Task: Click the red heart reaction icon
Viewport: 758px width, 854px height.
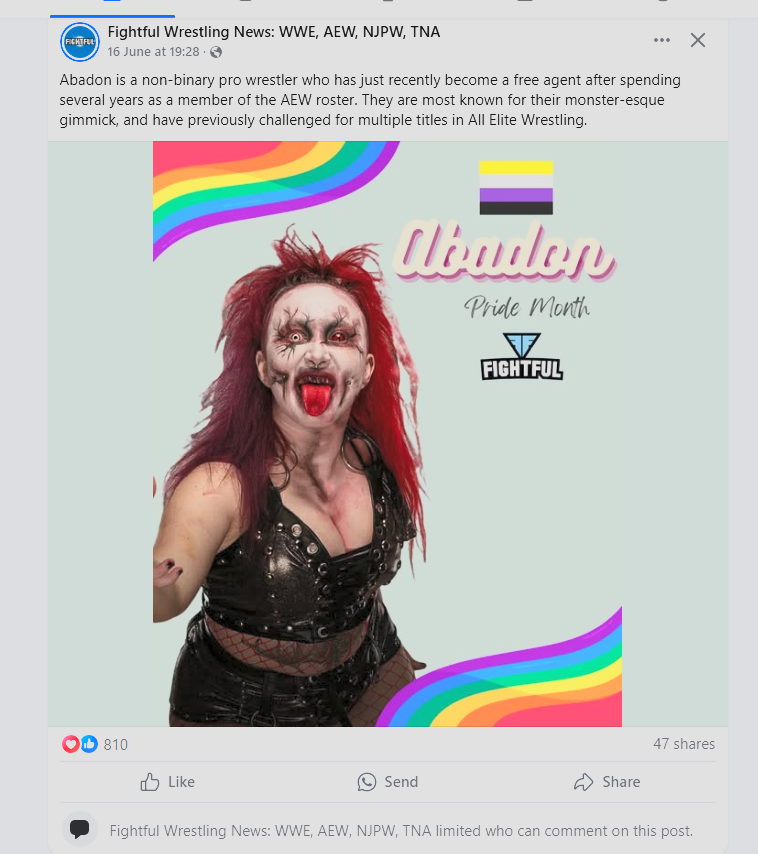Action: [x=70, y=744]
